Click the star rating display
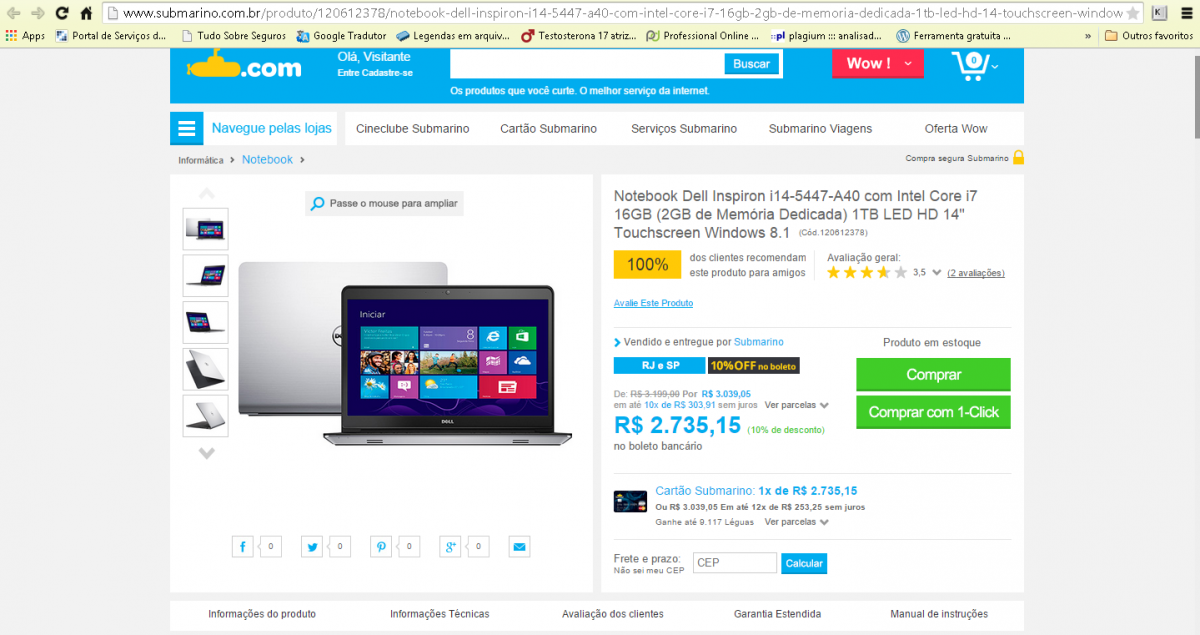 click(867, 272)
